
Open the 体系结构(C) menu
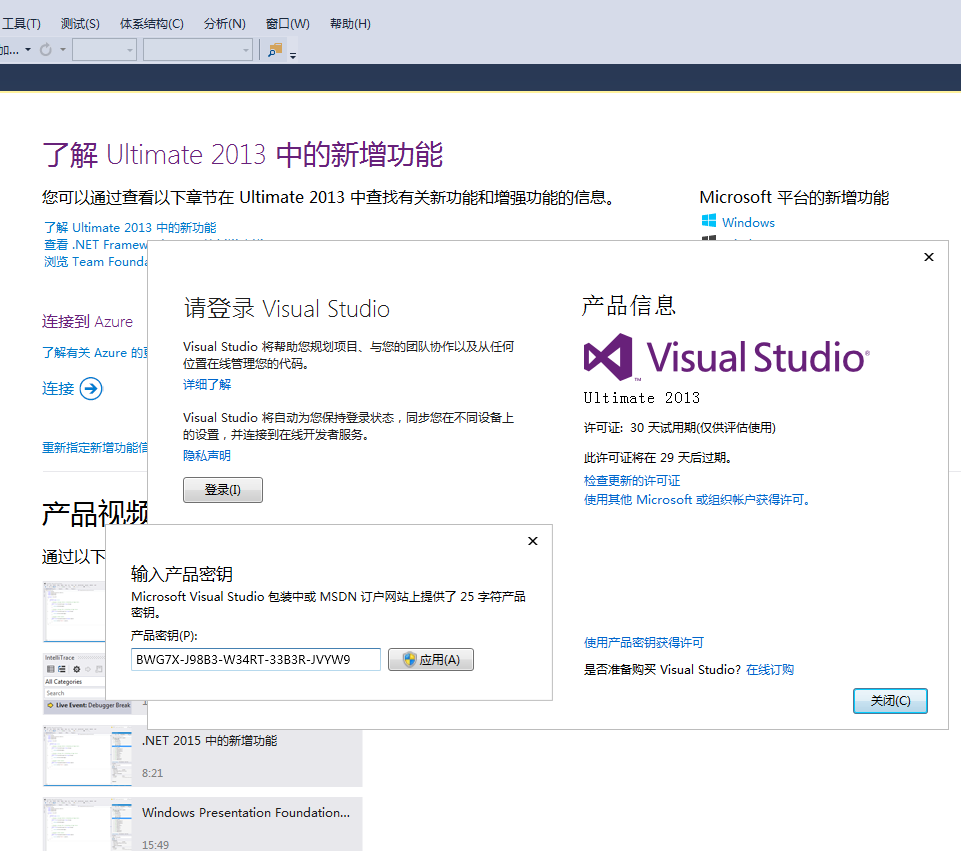pyautogui.click(x=151, y=24)
